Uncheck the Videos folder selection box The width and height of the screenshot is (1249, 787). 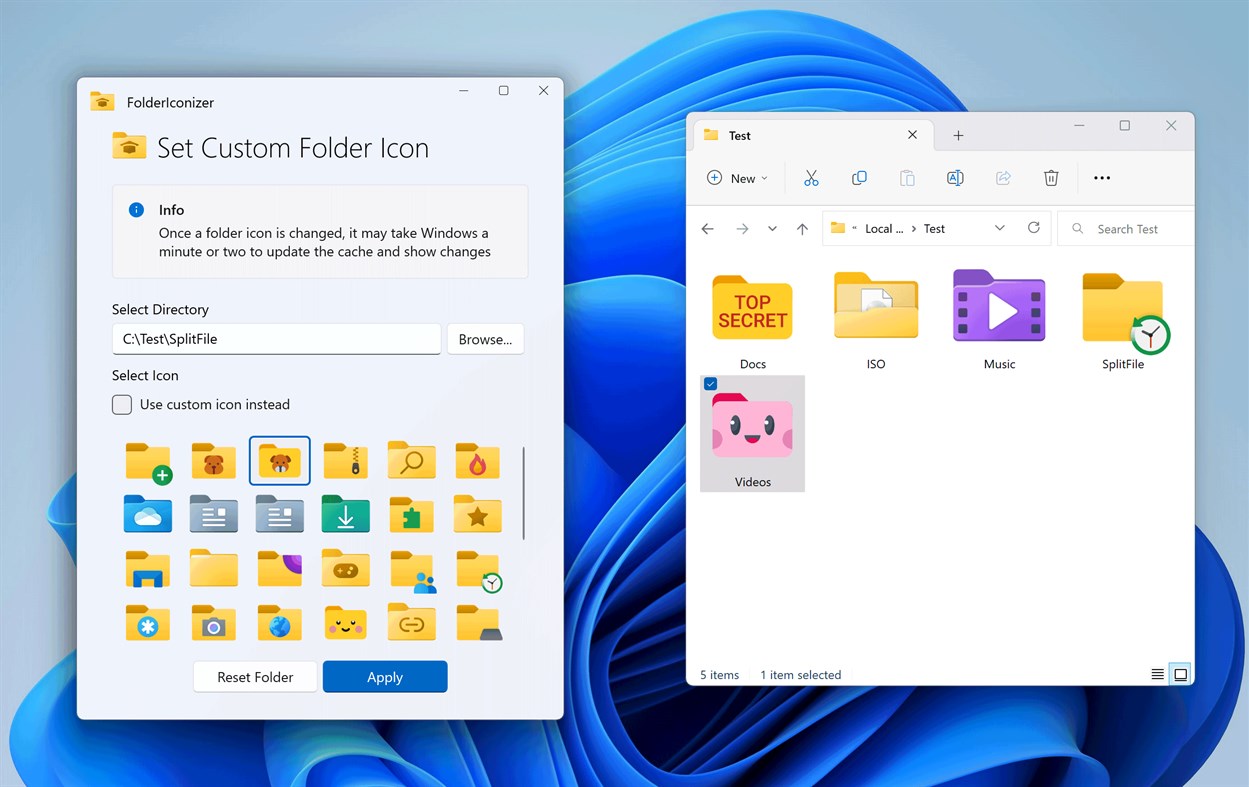pyautogui.click(x=710, y=383)
